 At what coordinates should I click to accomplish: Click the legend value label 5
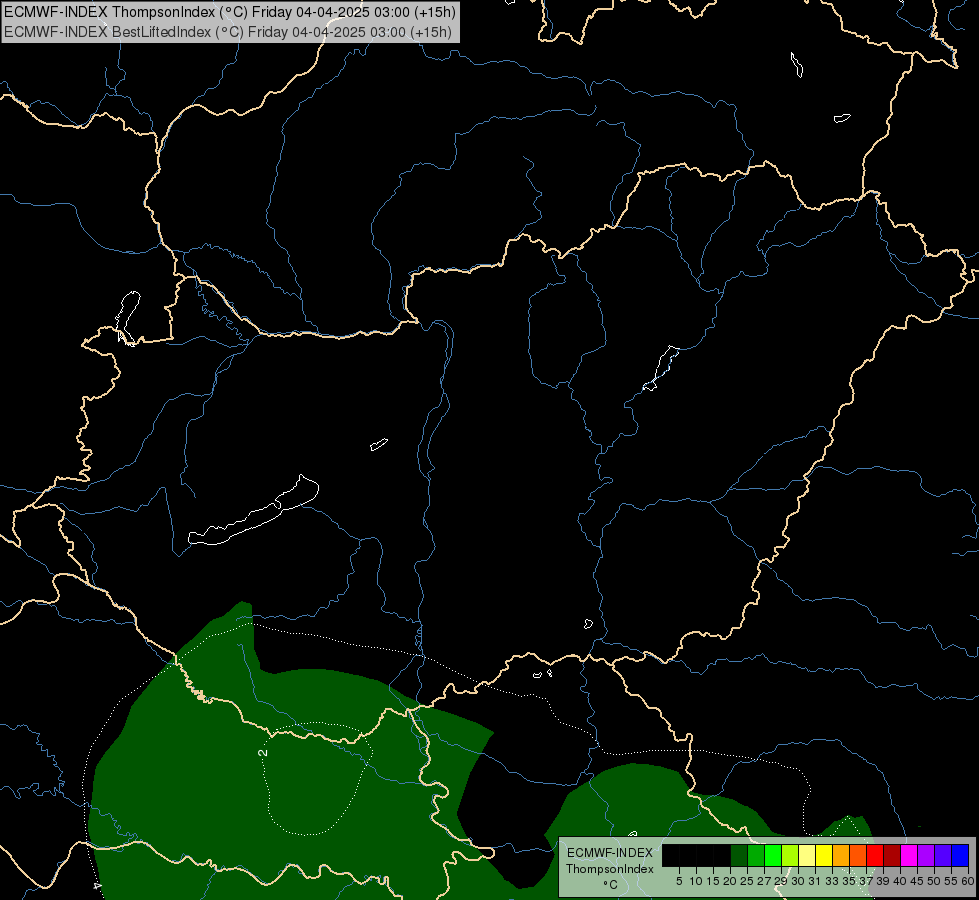click(x=679, y=881)
